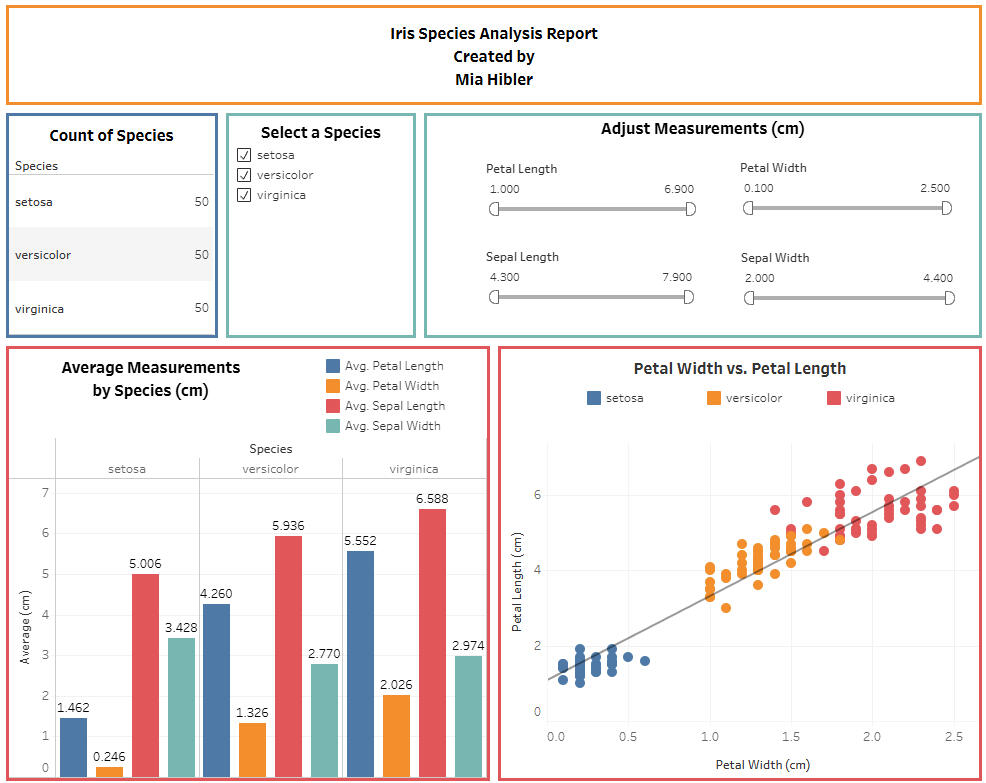
Task: Highlight the red Avg. Sepal Length legend swatch
Action: [334, 406]
